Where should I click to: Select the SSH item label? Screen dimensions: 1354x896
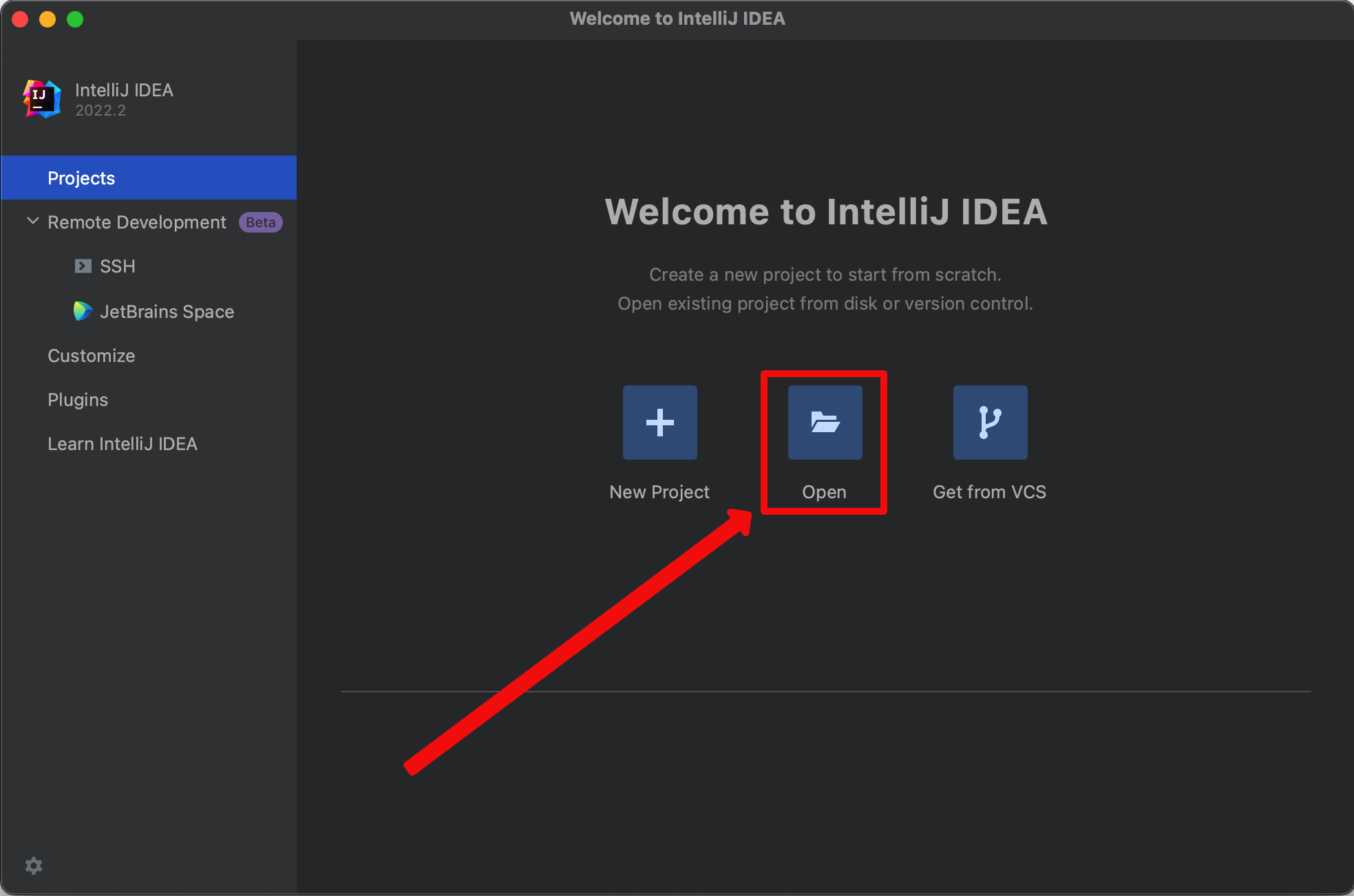click(x=118, y=266)
